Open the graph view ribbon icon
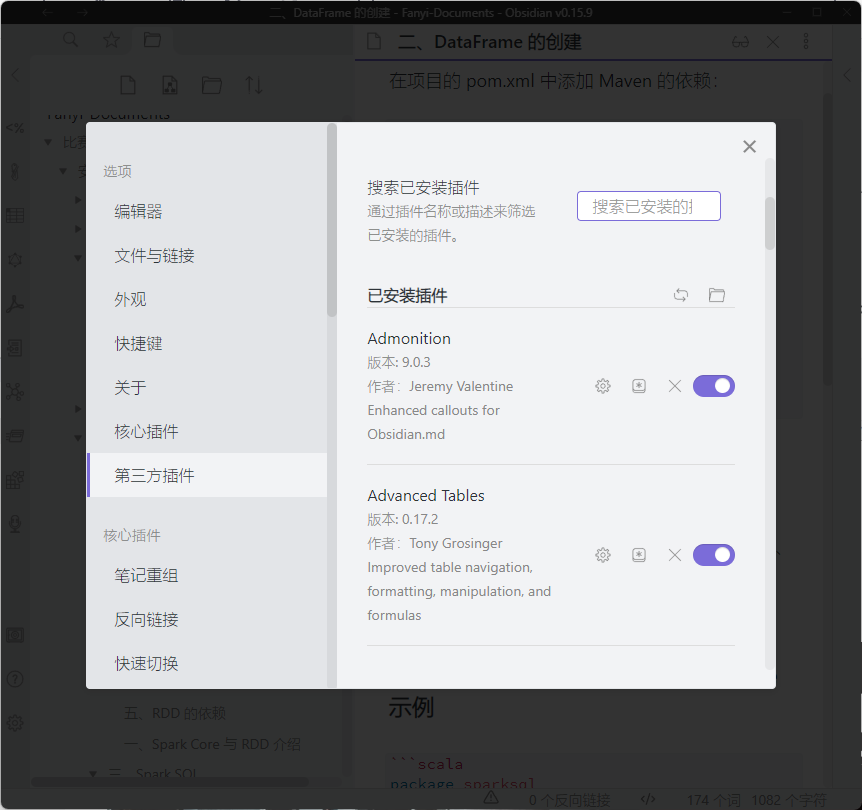This screenshot has height=810, width=862. (15, 392)
